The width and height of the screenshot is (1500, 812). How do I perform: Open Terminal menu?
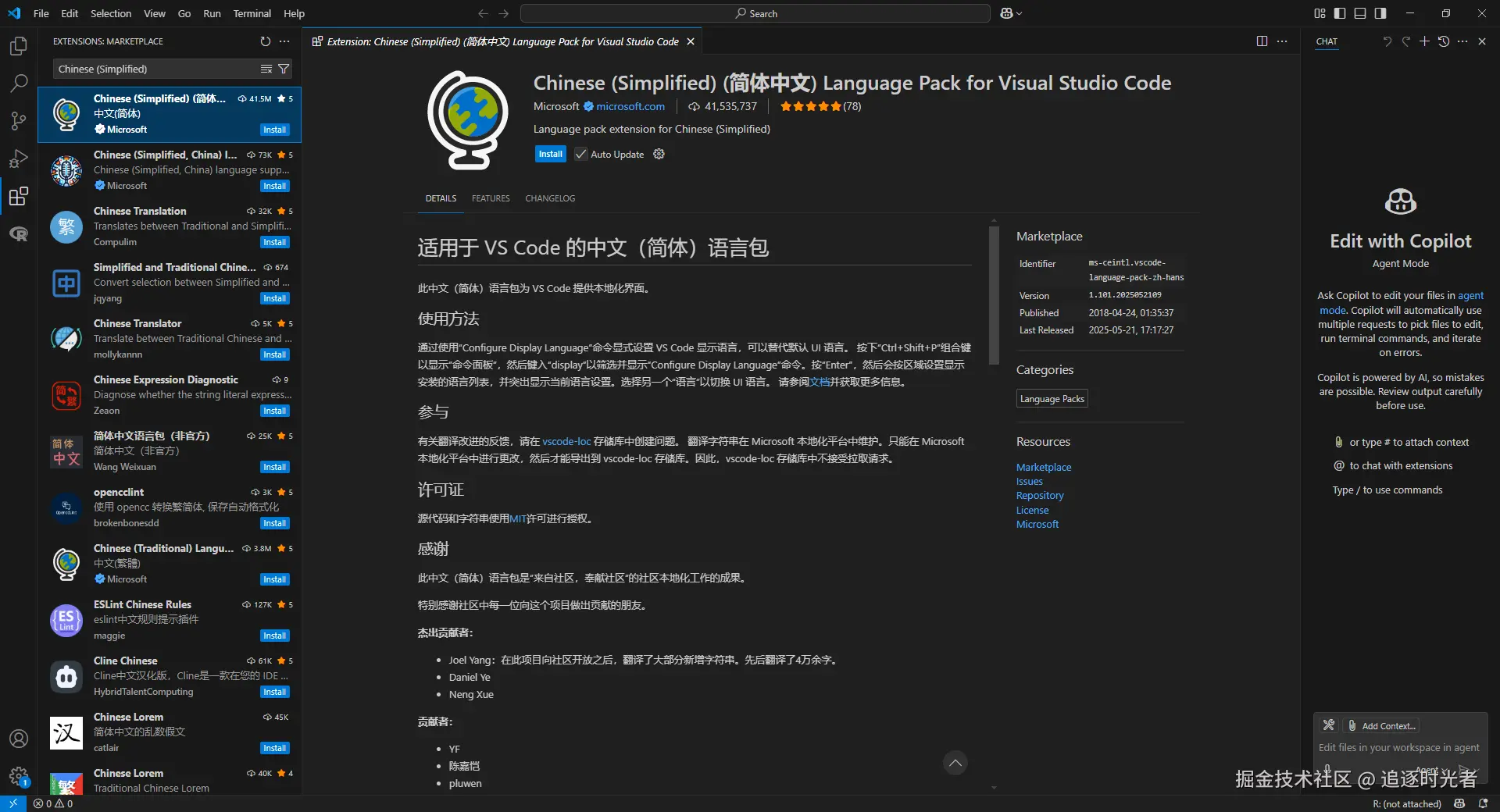(x=252, y=13)
